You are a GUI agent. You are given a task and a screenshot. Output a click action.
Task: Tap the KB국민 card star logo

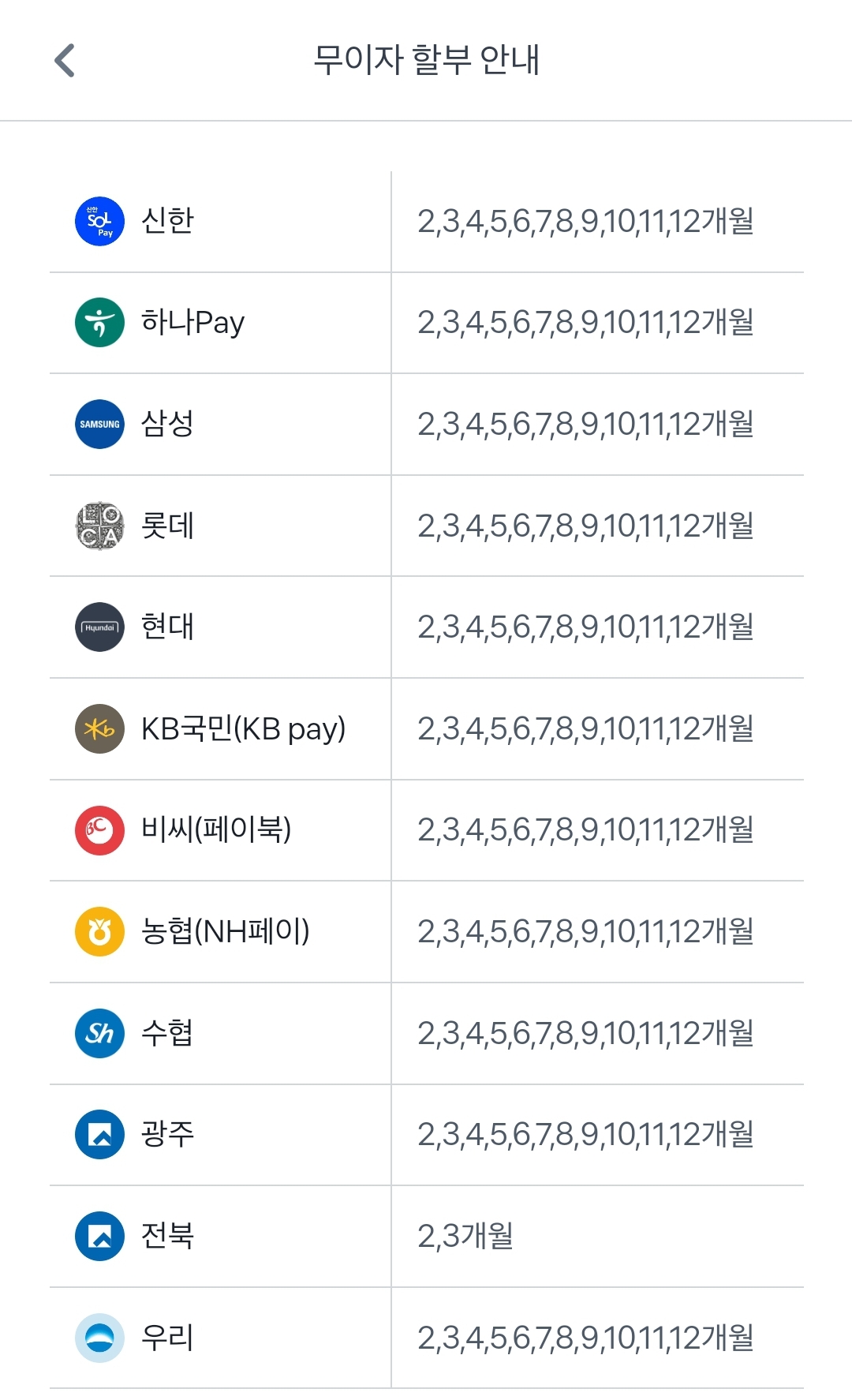pos(99,728)
